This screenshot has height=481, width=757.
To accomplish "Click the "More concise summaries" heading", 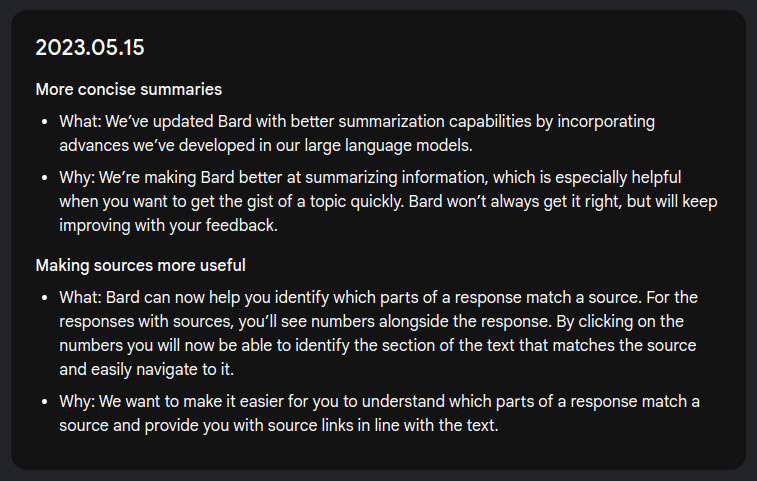I will pyautogui.click(x=128, y=90).
